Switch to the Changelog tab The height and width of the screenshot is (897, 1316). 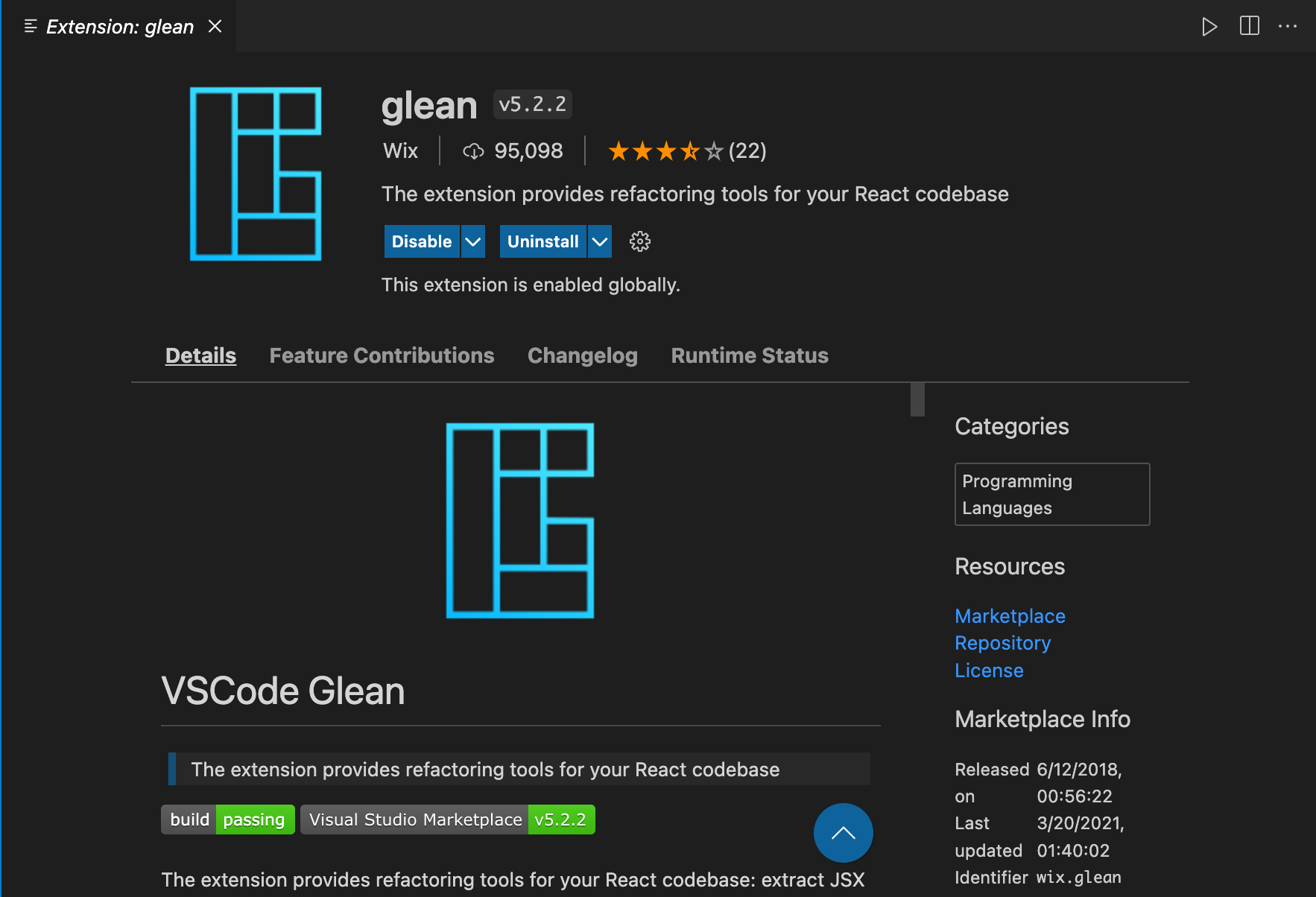(x=583, y=355)
